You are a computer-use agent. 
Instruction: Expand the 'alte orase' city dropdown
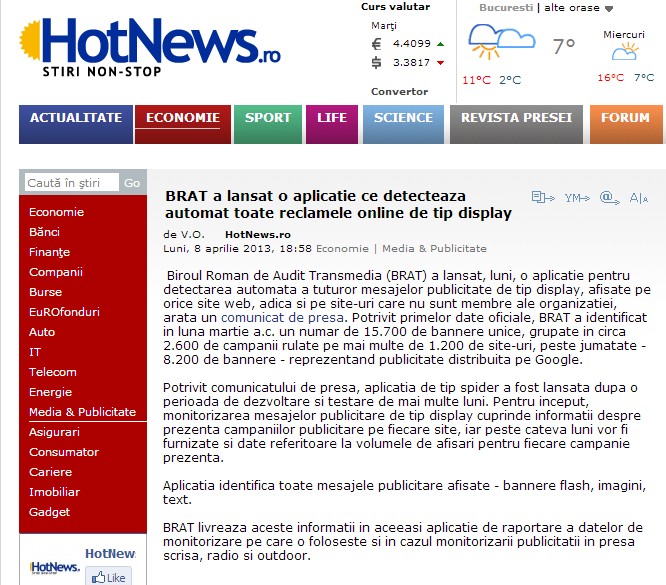(579, 8)
